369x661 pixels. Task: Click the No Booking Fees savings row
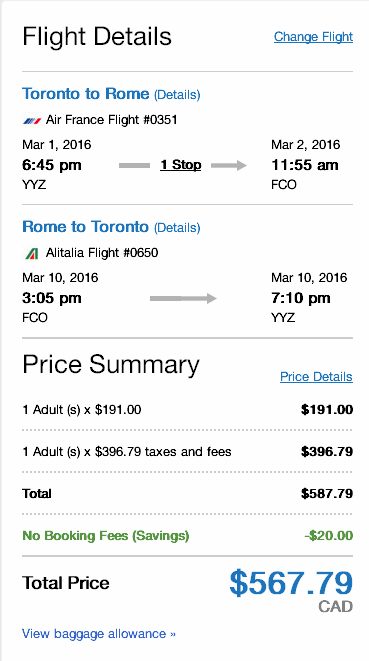187,536
